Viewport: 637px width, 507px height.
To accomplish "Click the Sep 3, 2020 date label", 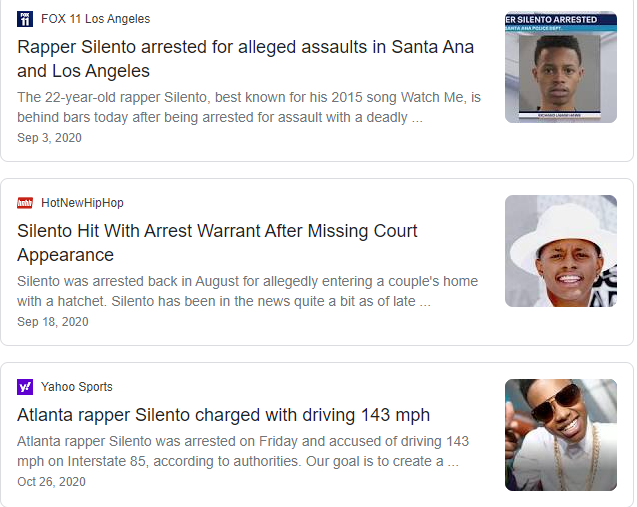I will click(x=49, y=138).
